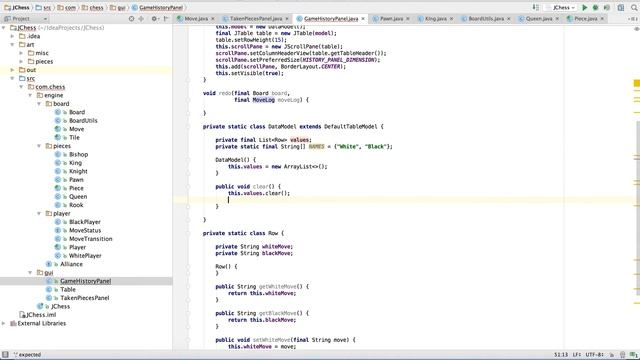640x360 pixels.
Task: Close the Pawn.java tab
Action: tap(407, 19)
